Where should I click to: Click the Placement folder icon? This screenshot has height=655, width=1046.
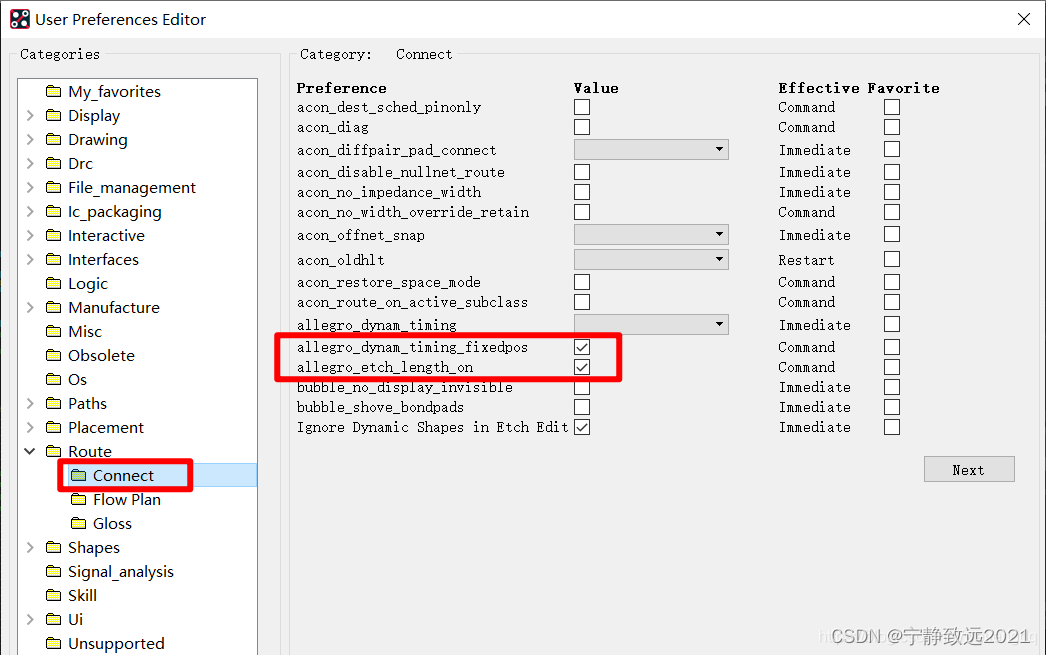point(53,428)
